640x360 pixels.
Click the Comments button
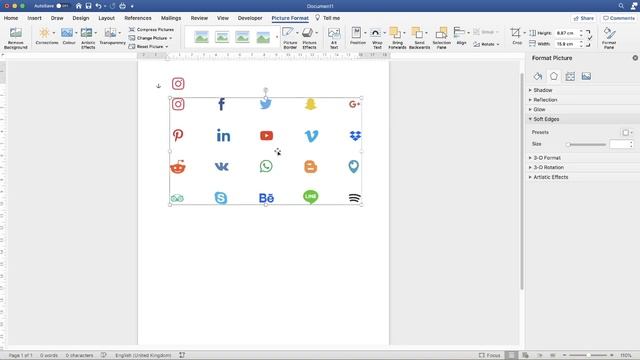pos(619,18)
